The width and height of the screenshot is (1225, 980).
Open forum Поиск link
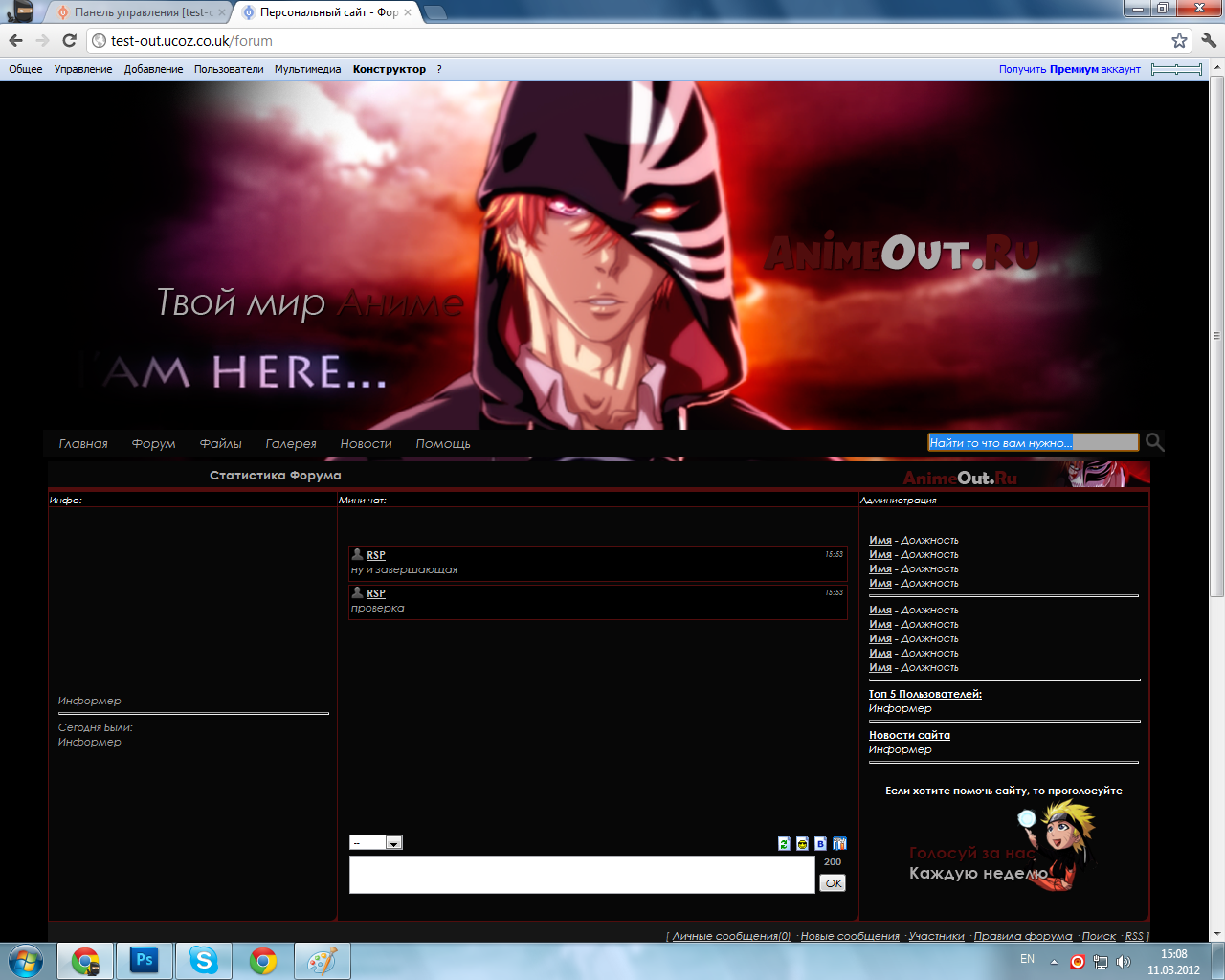[1099, 936]
